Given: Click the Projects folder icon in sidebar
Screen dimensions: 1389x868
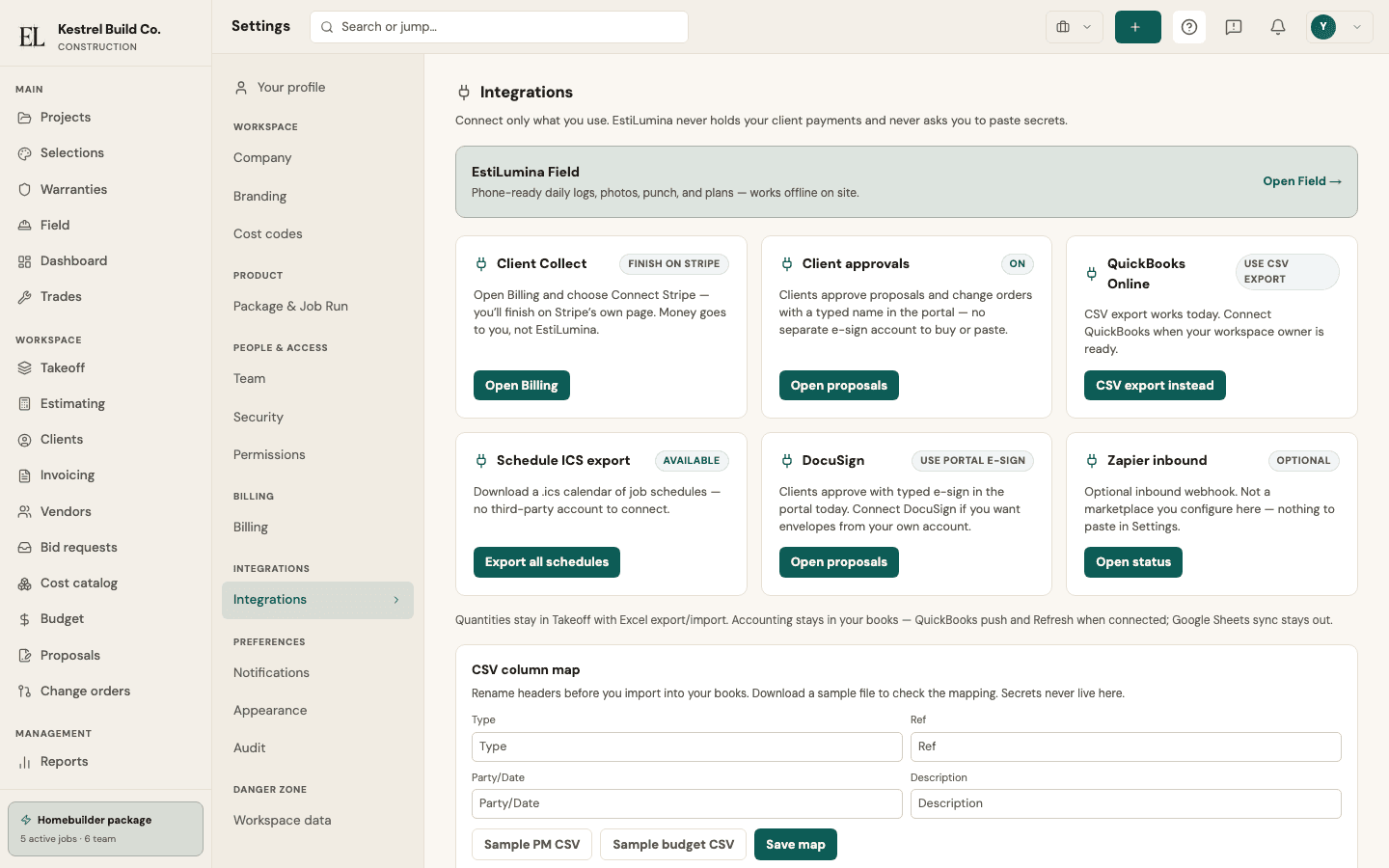Looking at the screenshot, I should (x=25, y=118).
